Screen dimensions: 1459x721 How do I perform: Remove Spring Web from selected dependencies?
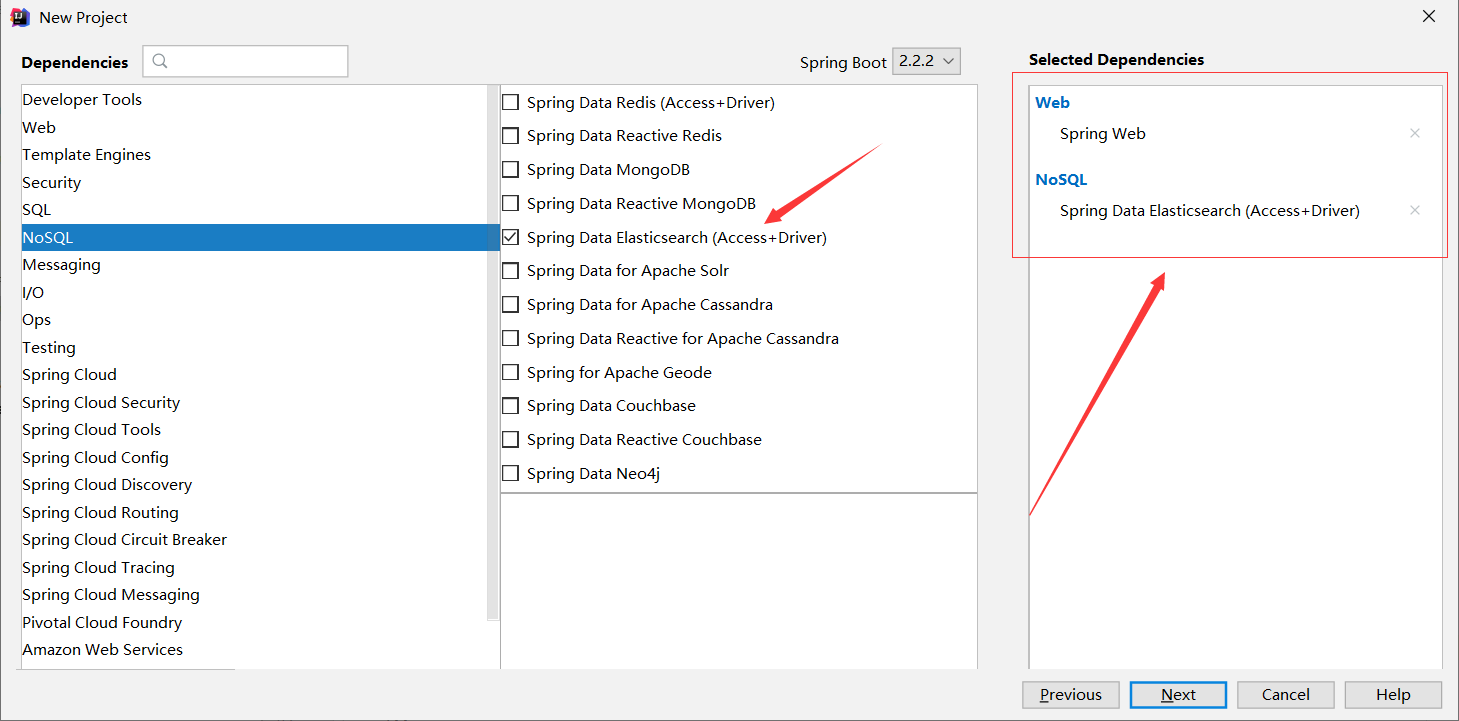(x=1415, y=132)
